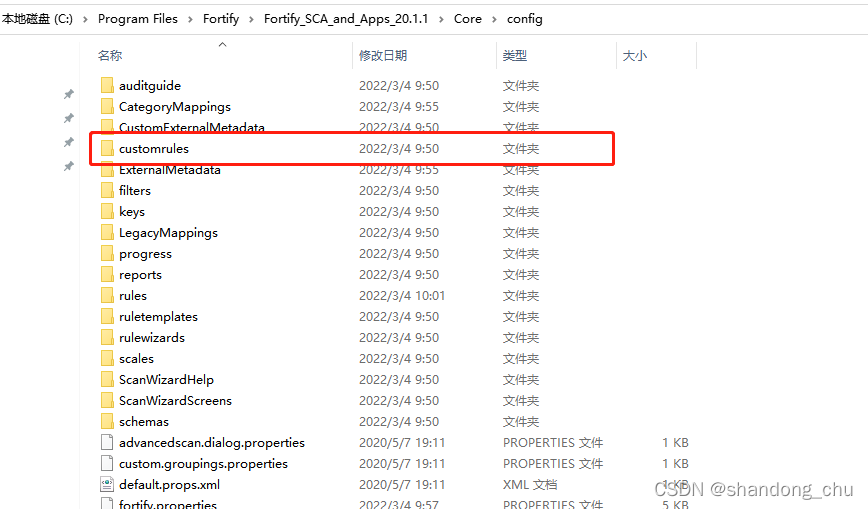Select the filters folder name
This screenshot has width=868, height=509.
[x=135, y=191]
